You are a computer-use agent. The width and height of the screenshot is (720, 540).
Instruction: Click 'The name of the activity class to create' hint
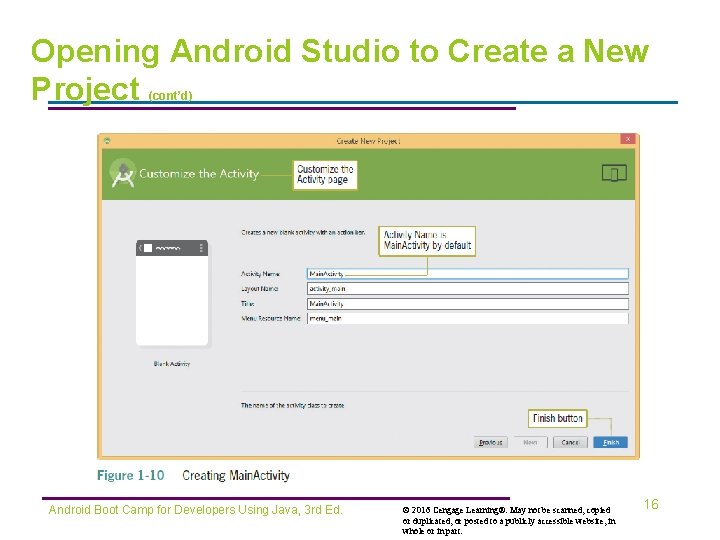(x=292, y=405)
